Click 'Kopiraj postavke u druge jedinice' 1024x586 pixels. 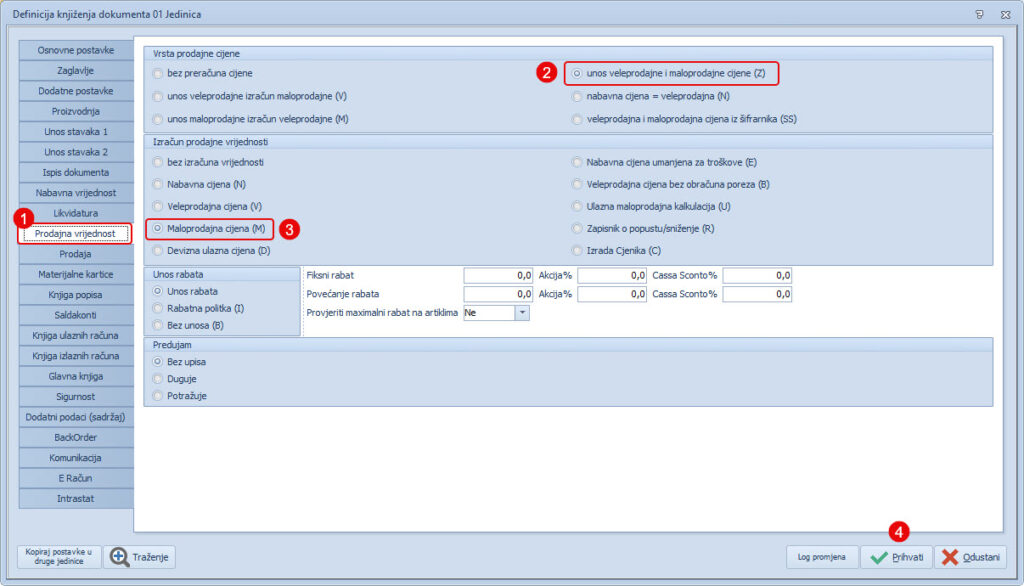(60, 557)
